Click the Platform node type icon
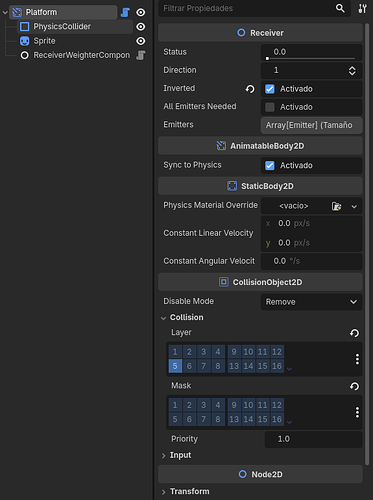The width and height of the screenshot is (373, 500). coord(17,12)
